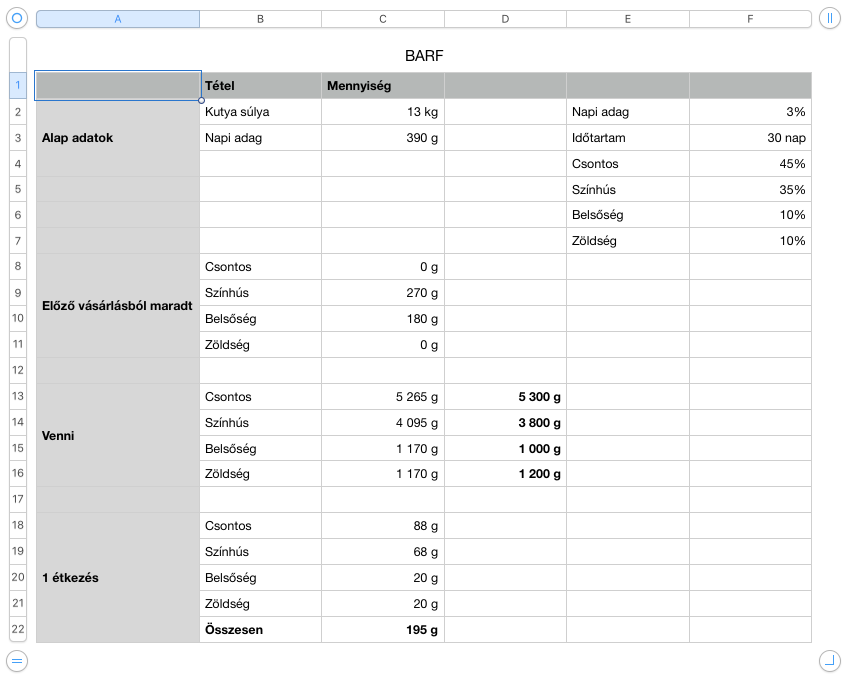Click the Összesen total label cell
Image resolution: width=848 pixels, height=680 pixels.
(x=261, y=630)
